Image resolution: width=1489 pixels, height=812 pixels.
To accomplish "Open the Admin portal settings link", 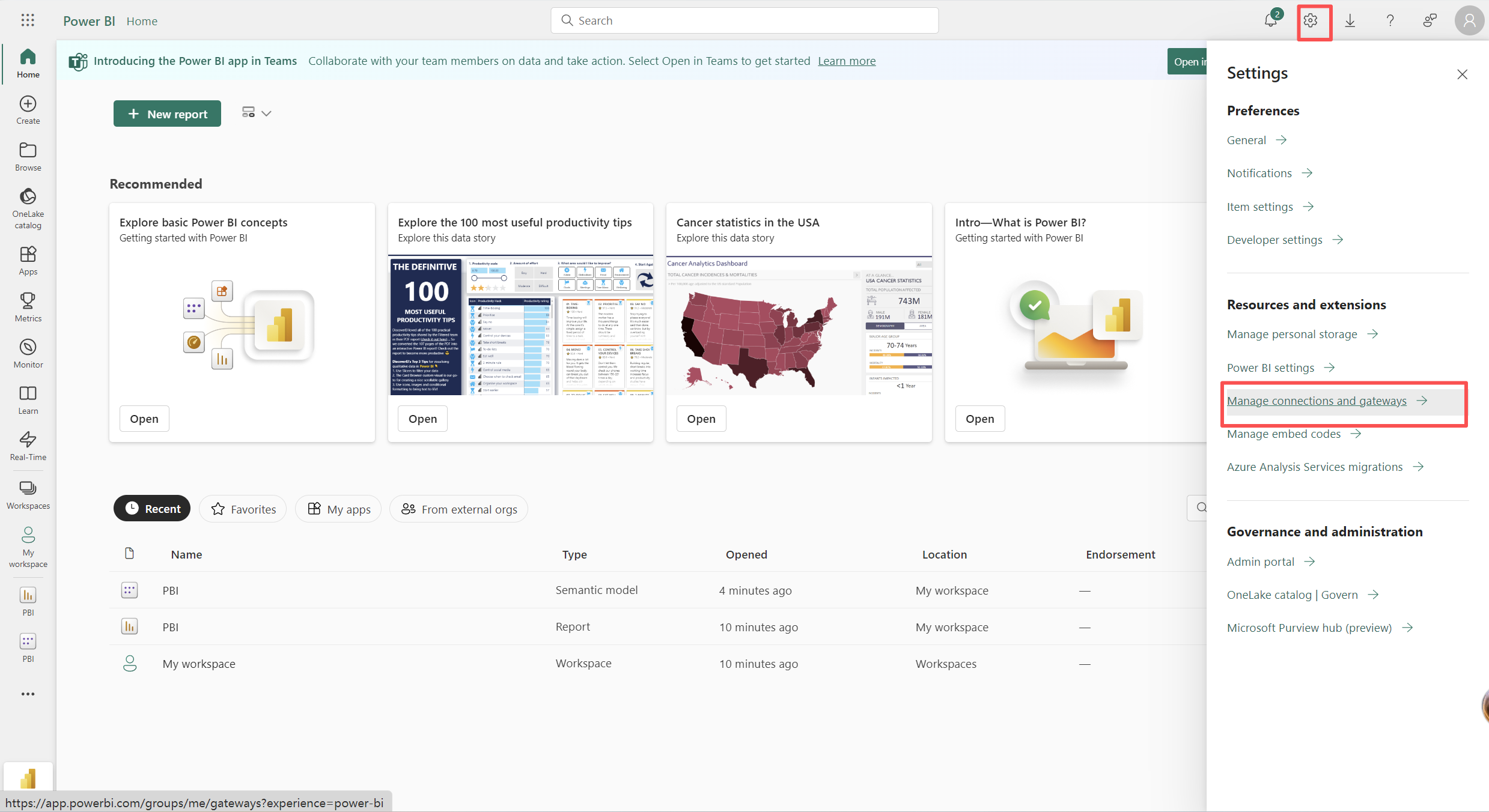I will click(x=1261, y=562).
